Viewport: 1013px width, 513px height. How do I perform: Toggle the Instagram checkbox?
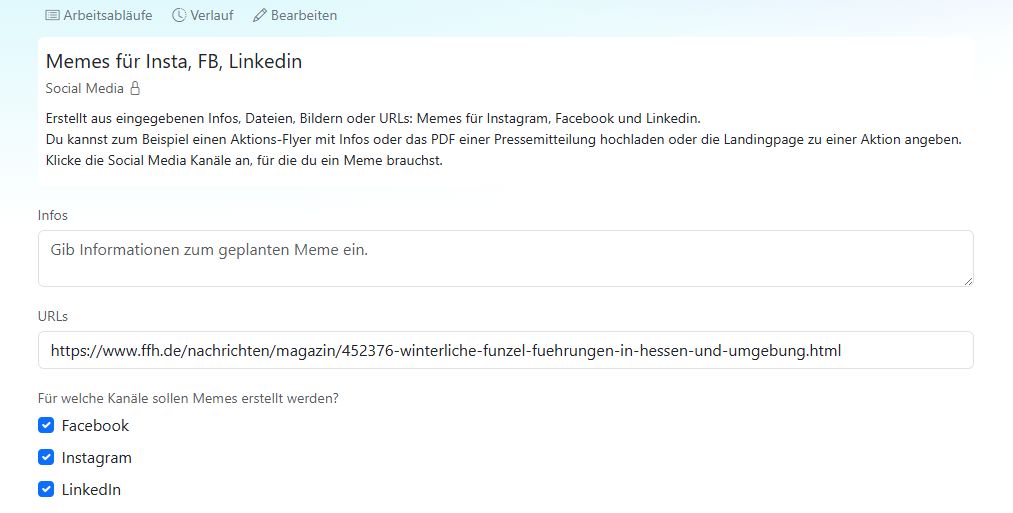(46, 458)
